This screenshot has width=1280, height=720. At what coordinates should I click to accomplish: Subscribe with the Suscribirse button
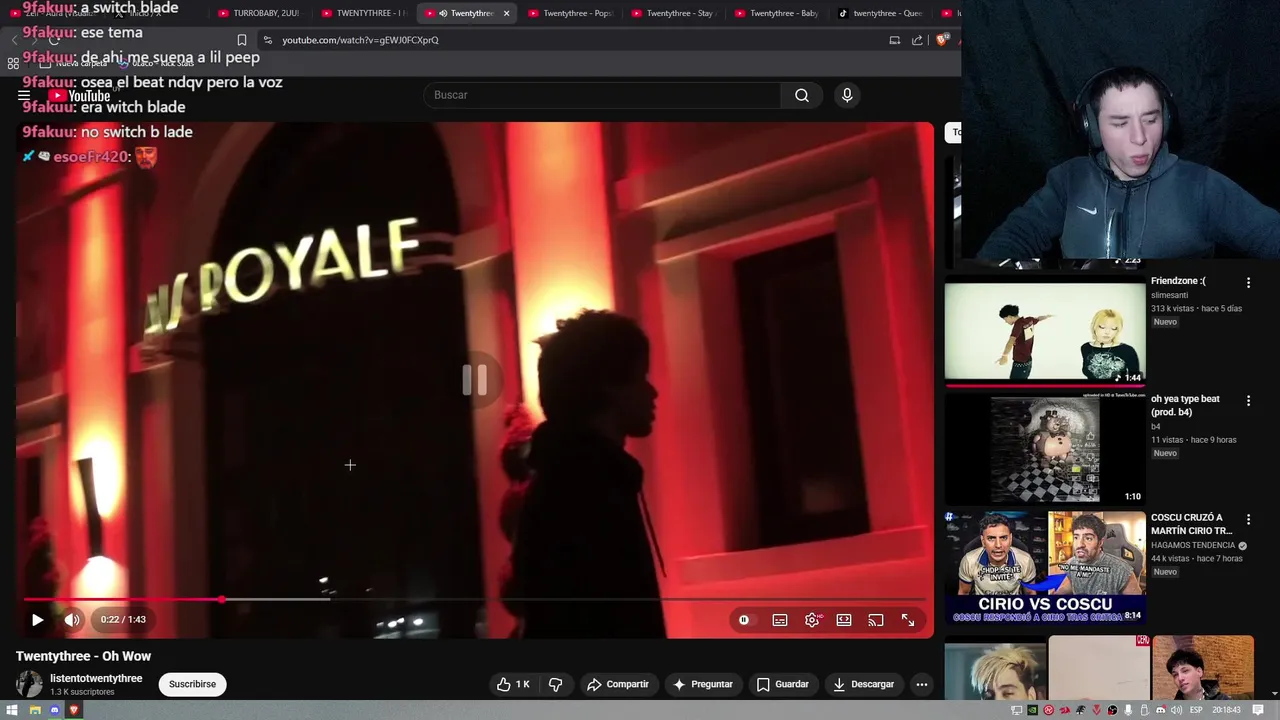[x=192, y=684]
